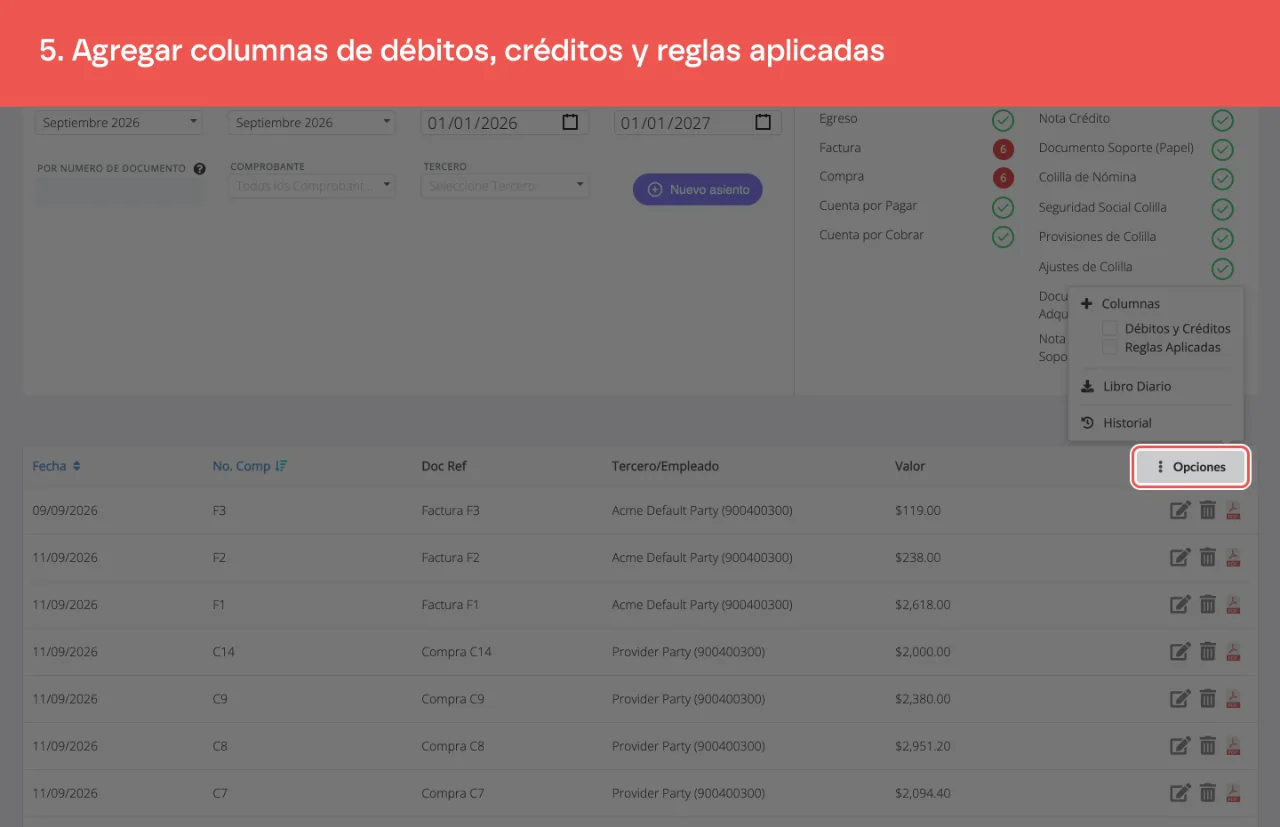Click the trash icon on row C7
This screenshot has height=827, width=1280.
pos(1208,793)
